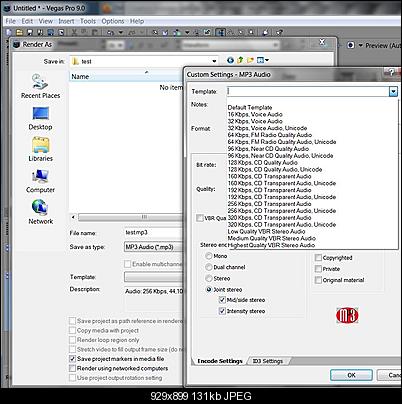Uncheck Save project markers in media file
402x404 pixels.
point(72,359)
